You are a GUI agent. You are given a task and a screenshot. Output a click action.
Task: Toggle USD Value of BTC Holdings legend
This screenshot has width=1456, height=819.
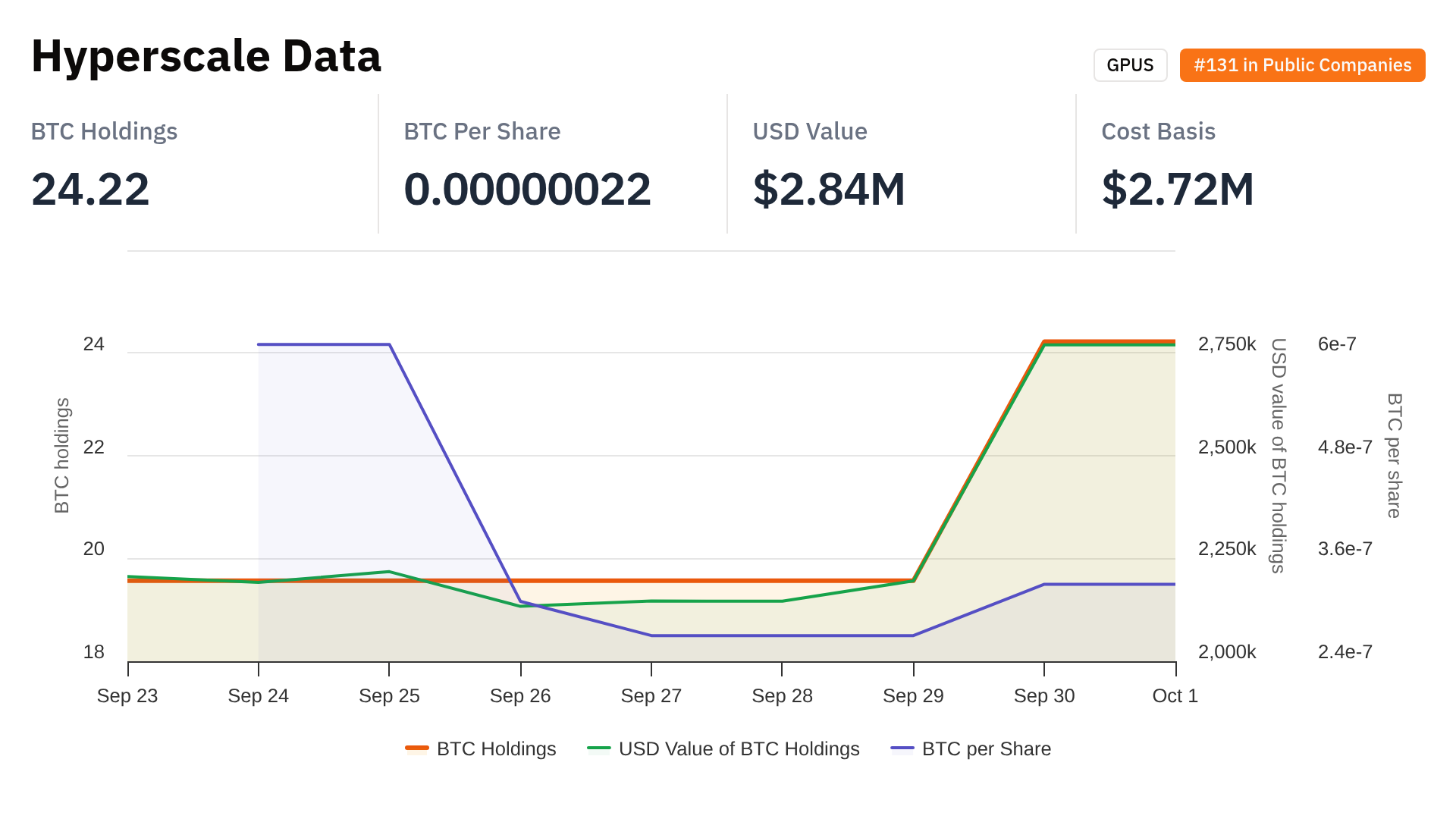click(x=739, y=749)
